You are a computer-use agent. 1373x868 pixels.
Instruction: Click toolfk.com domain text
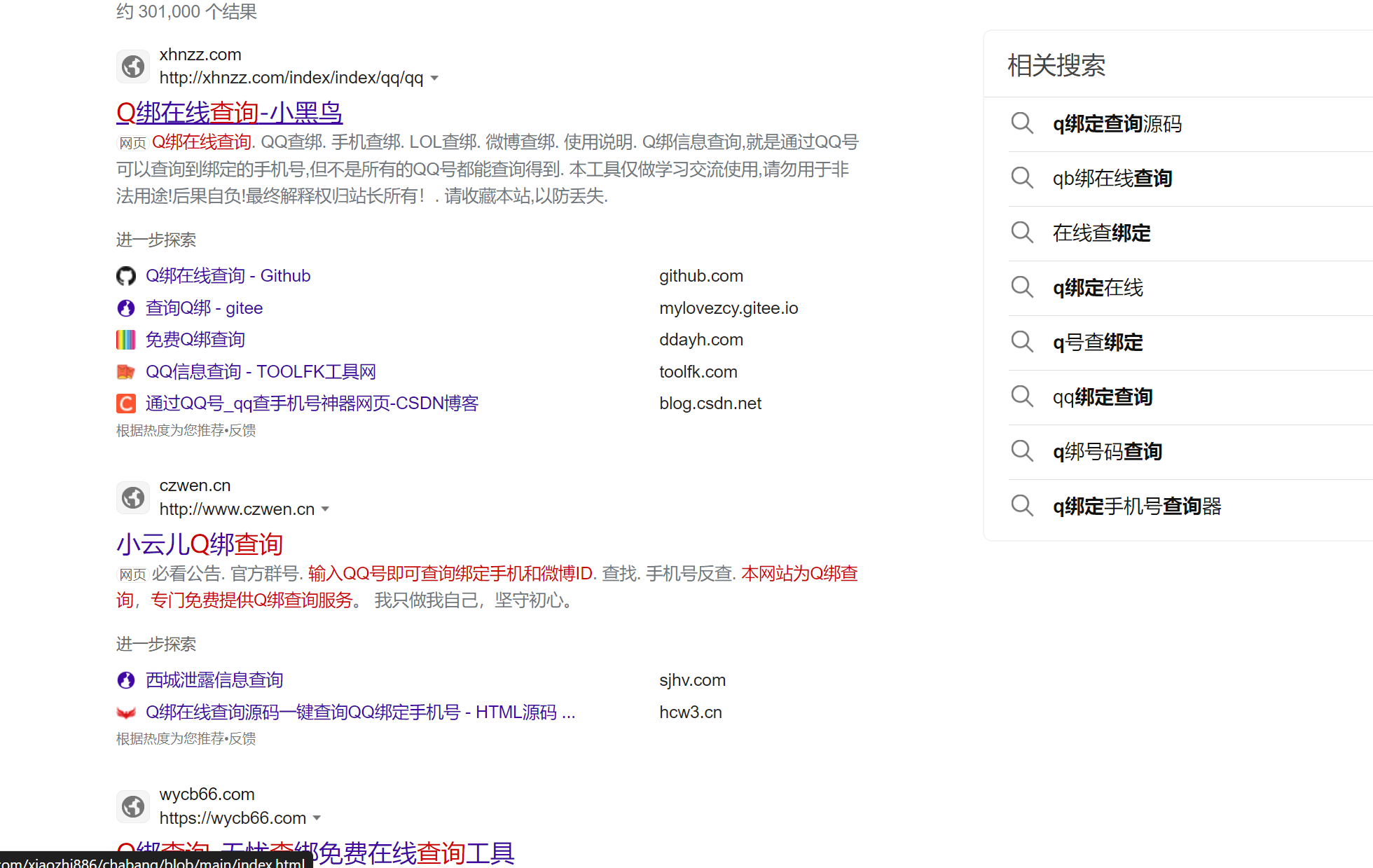pyautogui.click(x=698, y=372)
